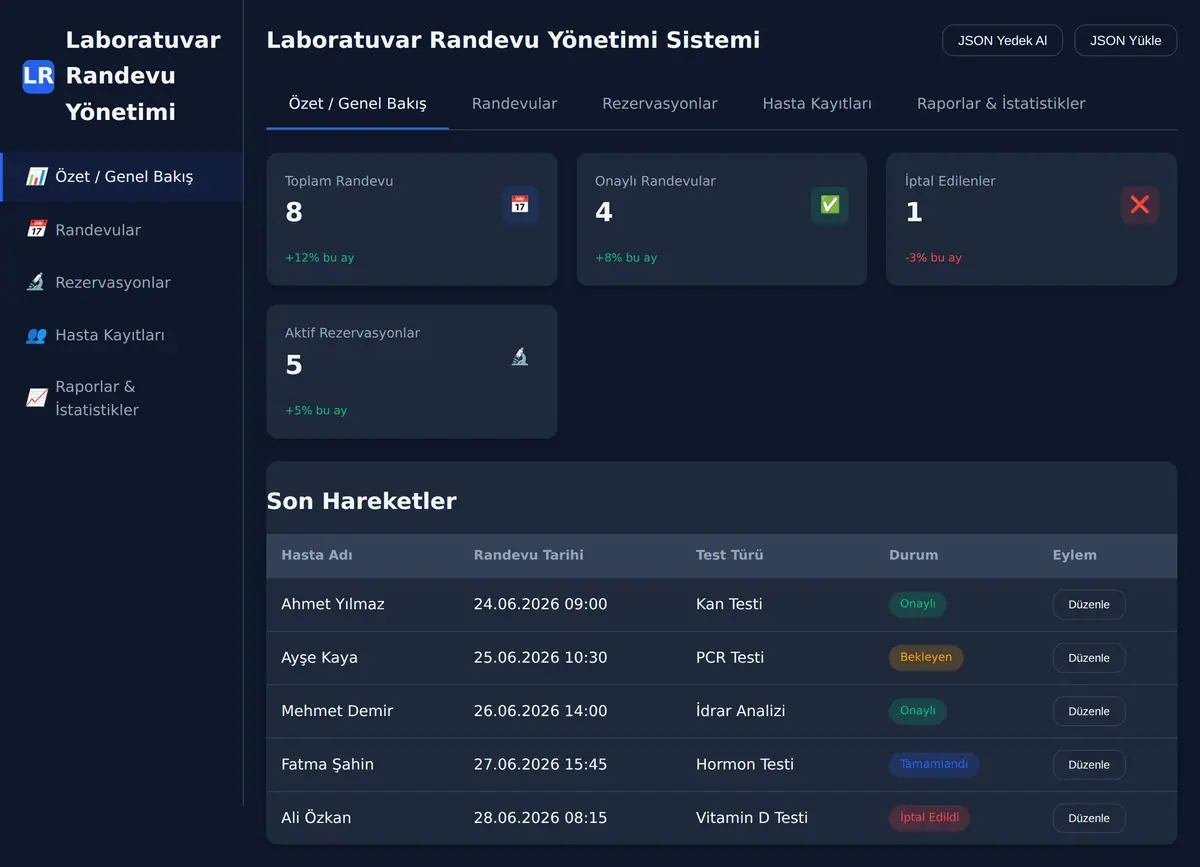Open Raporlar & İstatistikler in the sidebar

pos(121,398)
